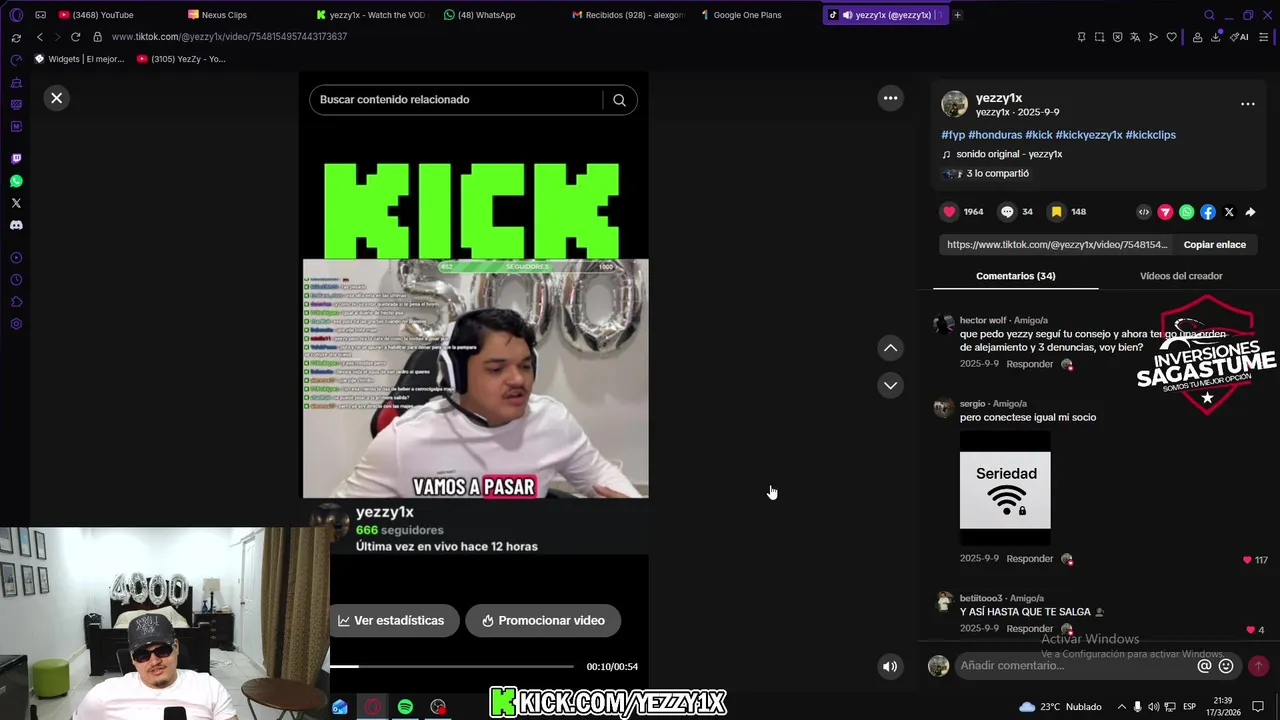This screenshot has width=1280, height=720.
Task: Open the three-dot menu above the video
Action: pos(890,98)
